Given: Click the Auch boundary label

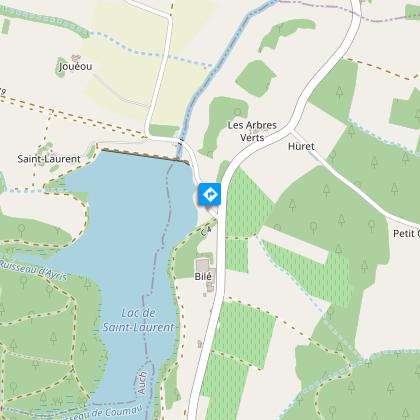Looking at the screenshot, I should click(142, 383).
